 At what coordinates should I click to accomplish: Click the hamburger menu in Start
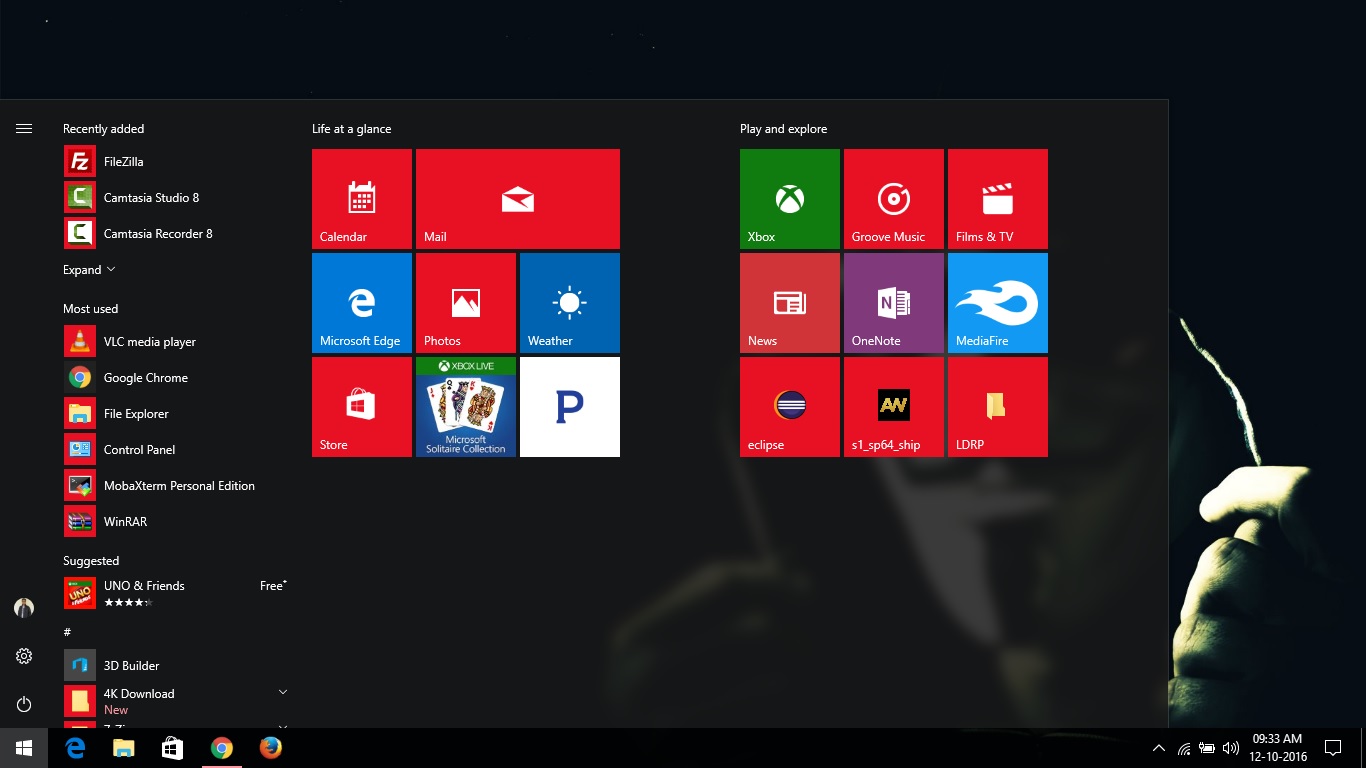coord(24,129)
